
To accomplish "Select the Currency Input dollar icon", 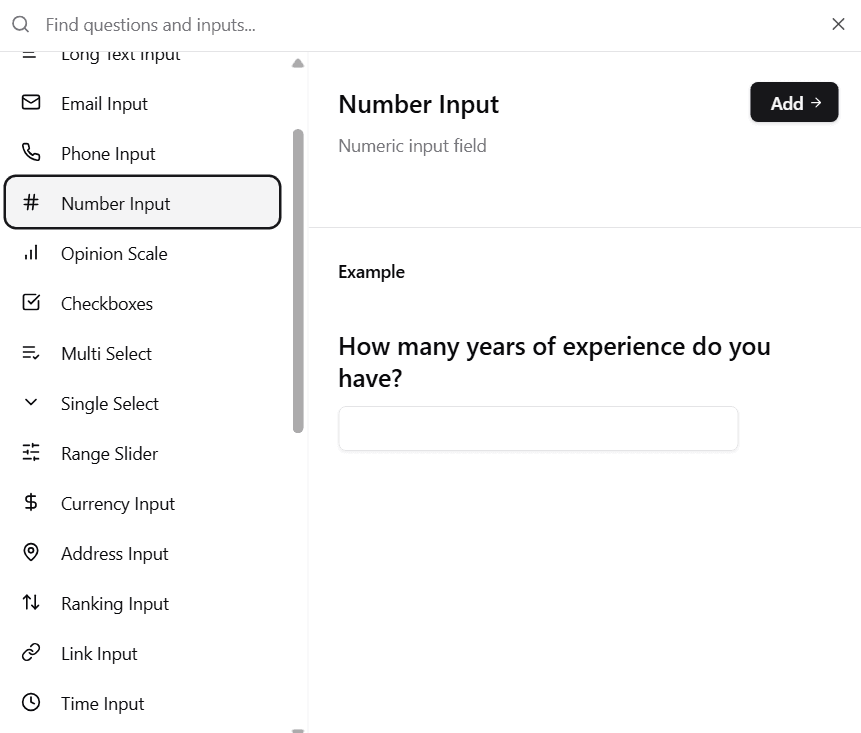I will 30,503.
